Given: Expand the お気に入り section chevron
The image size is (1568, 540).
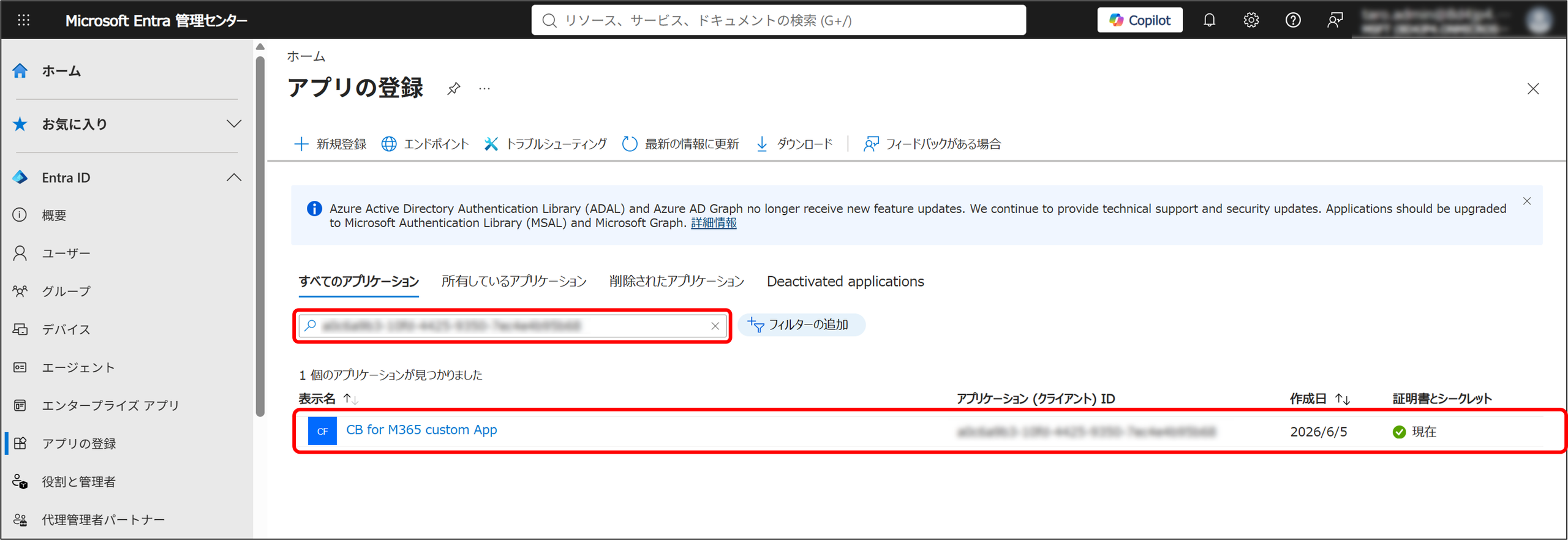Looking at the screenshot, I should click(x=233, y=124).
